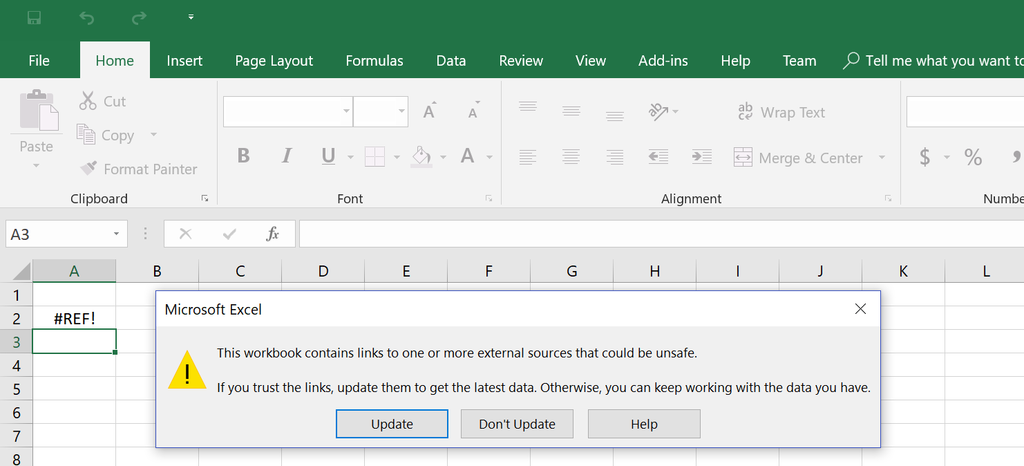Click the Undo arrow icon
Viewport: 1024px width, 466px height.
[x=86, y=18]
